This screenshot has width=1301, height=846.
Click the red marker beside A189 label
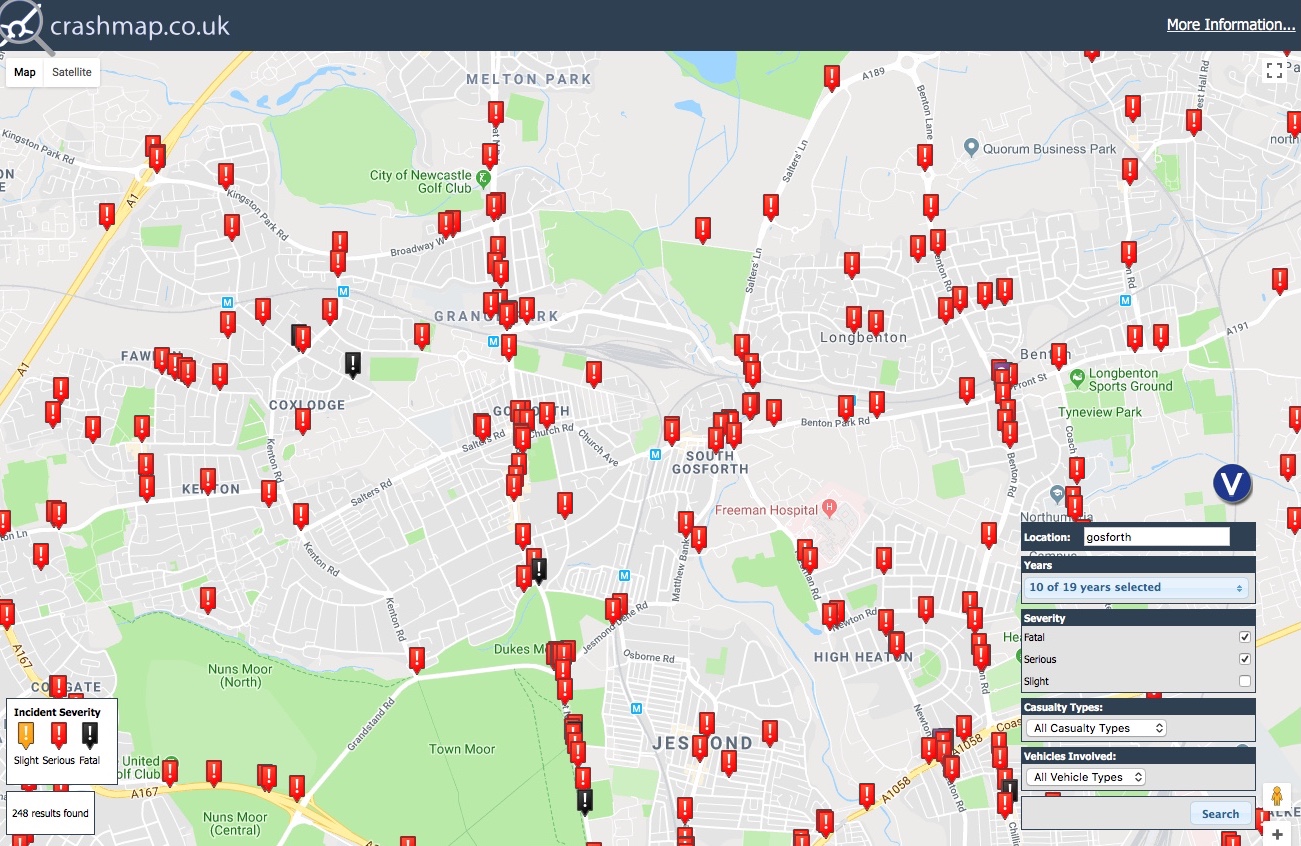tap(832, 77)
